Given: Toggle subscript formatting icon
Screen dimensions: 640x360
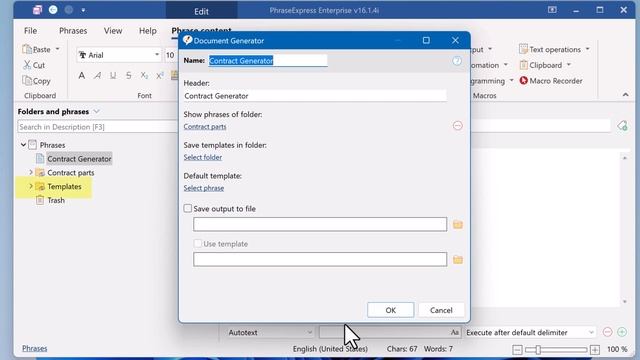Looking at the screenshot, I should pyautogui.click(x=144, y=76).
